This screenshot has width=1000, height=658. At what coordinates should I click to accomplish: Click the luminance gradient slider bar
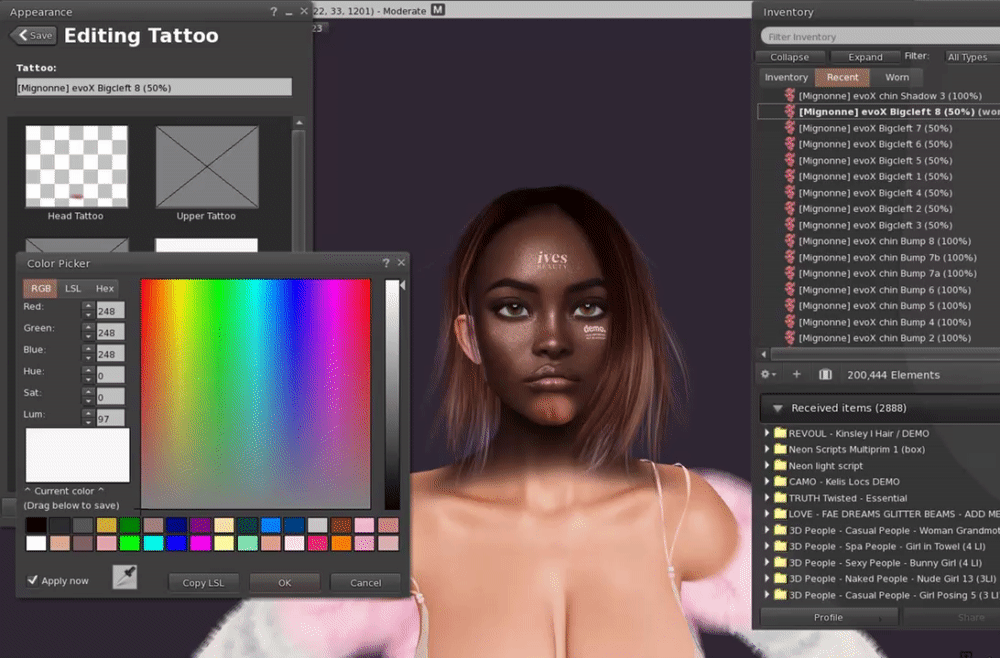392,394
